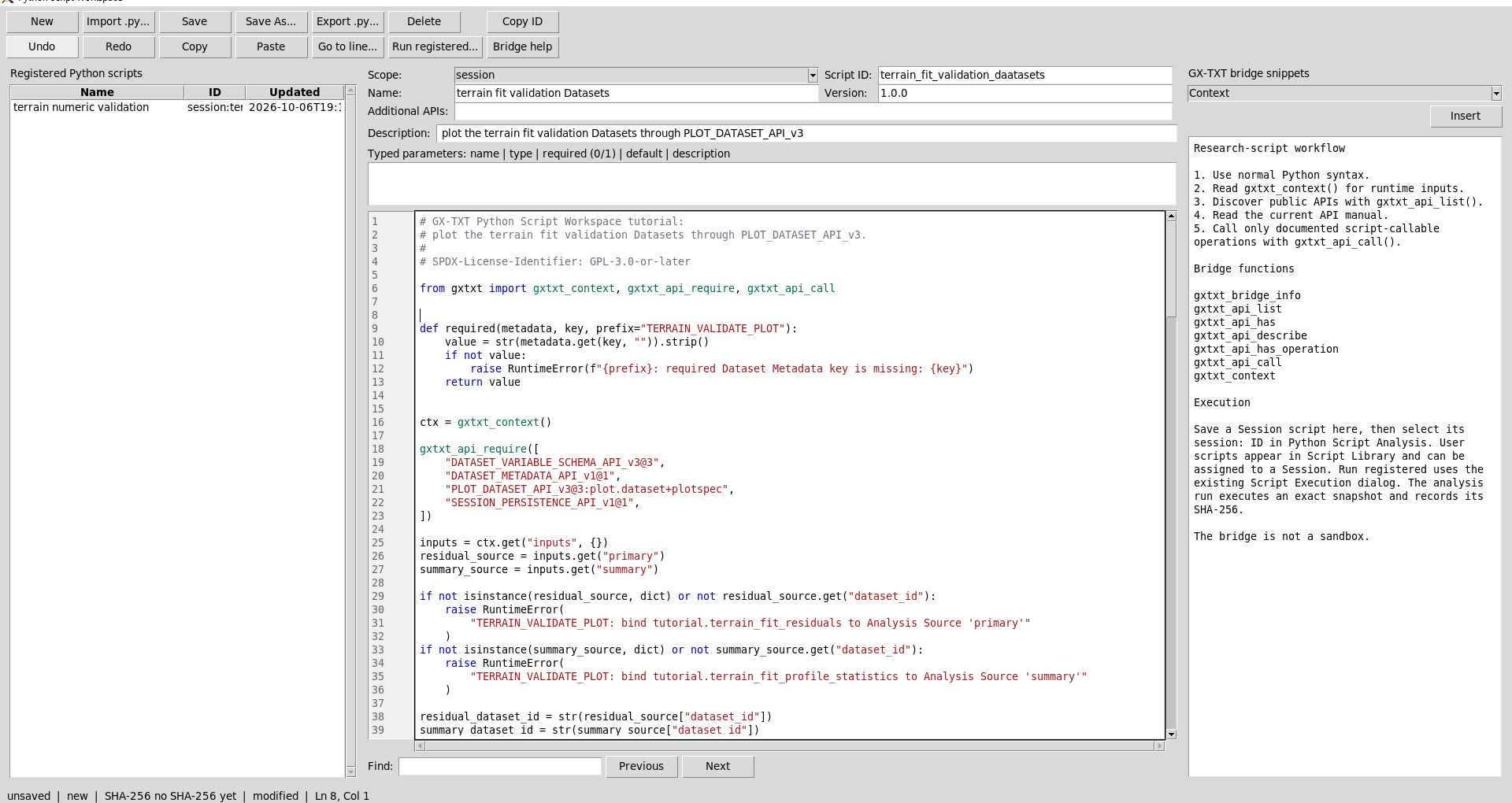
Task: Click 'gxtxt_api_describe' in snippets text
Action: tap(1250, 336)
